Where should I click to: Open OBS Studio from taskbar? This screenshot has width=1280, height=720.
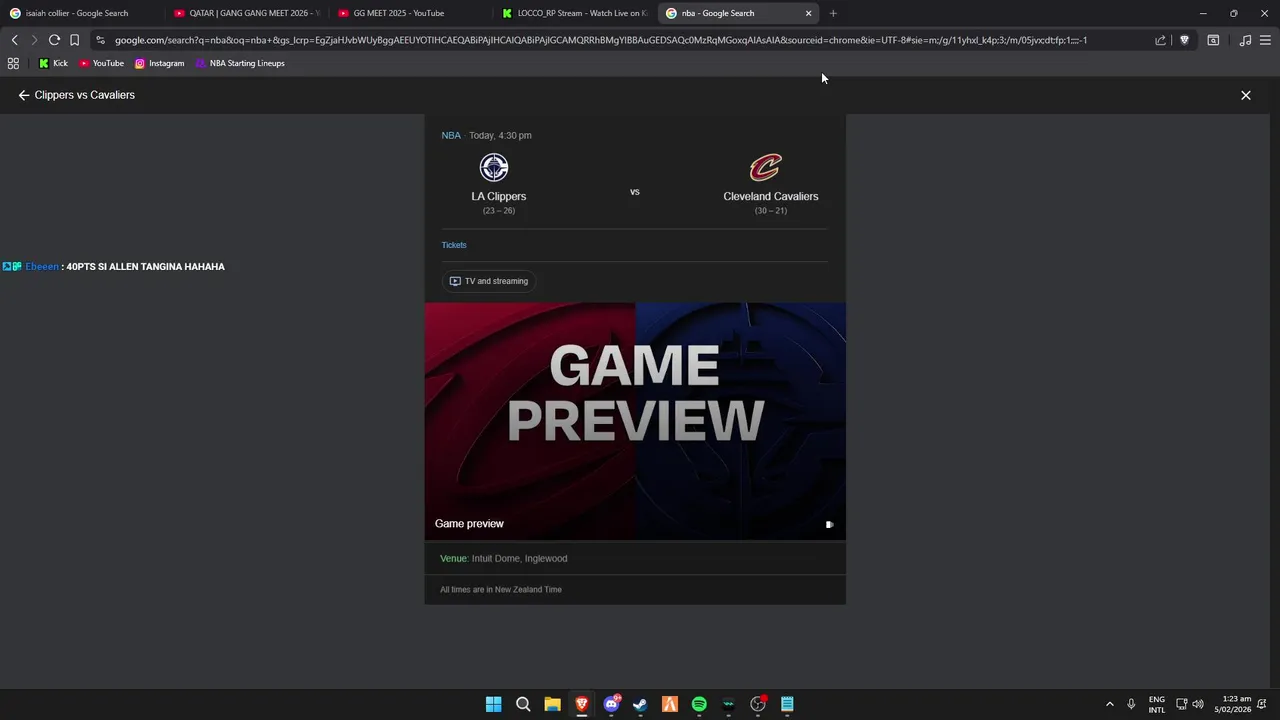[x=758, y=704]
